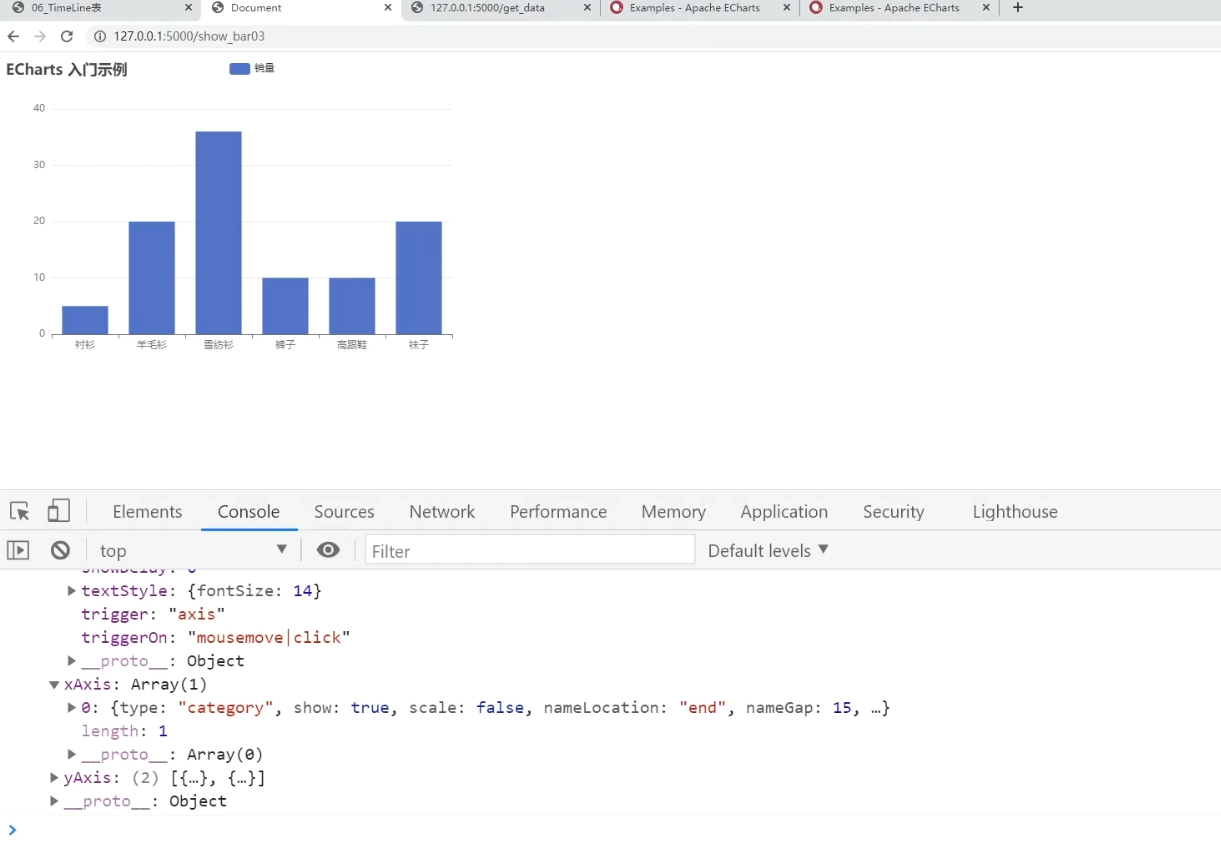Click the ECharts 入门示例 chart title
The height and width of the screenshot is (855, 1221).
[x=67, y=69]
